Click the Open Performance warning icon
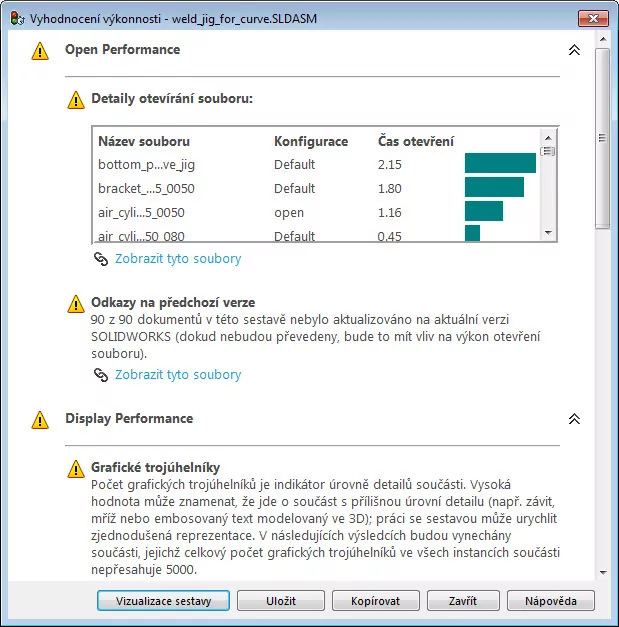The image size is (619, 627). pos(40,51)
